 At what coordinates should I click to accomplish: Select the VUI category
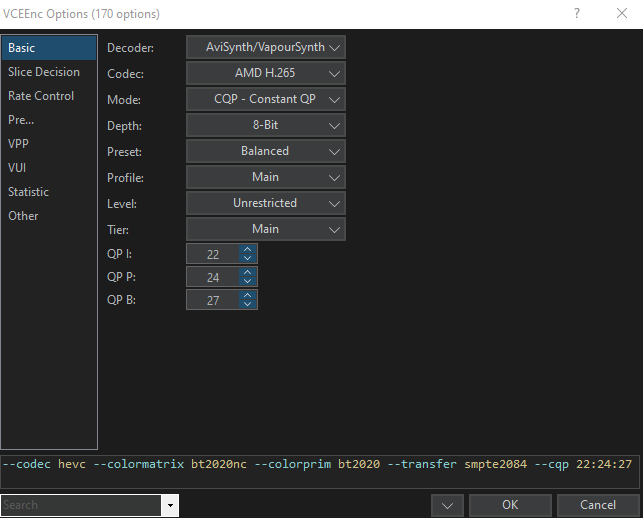[x=49, y=168]
